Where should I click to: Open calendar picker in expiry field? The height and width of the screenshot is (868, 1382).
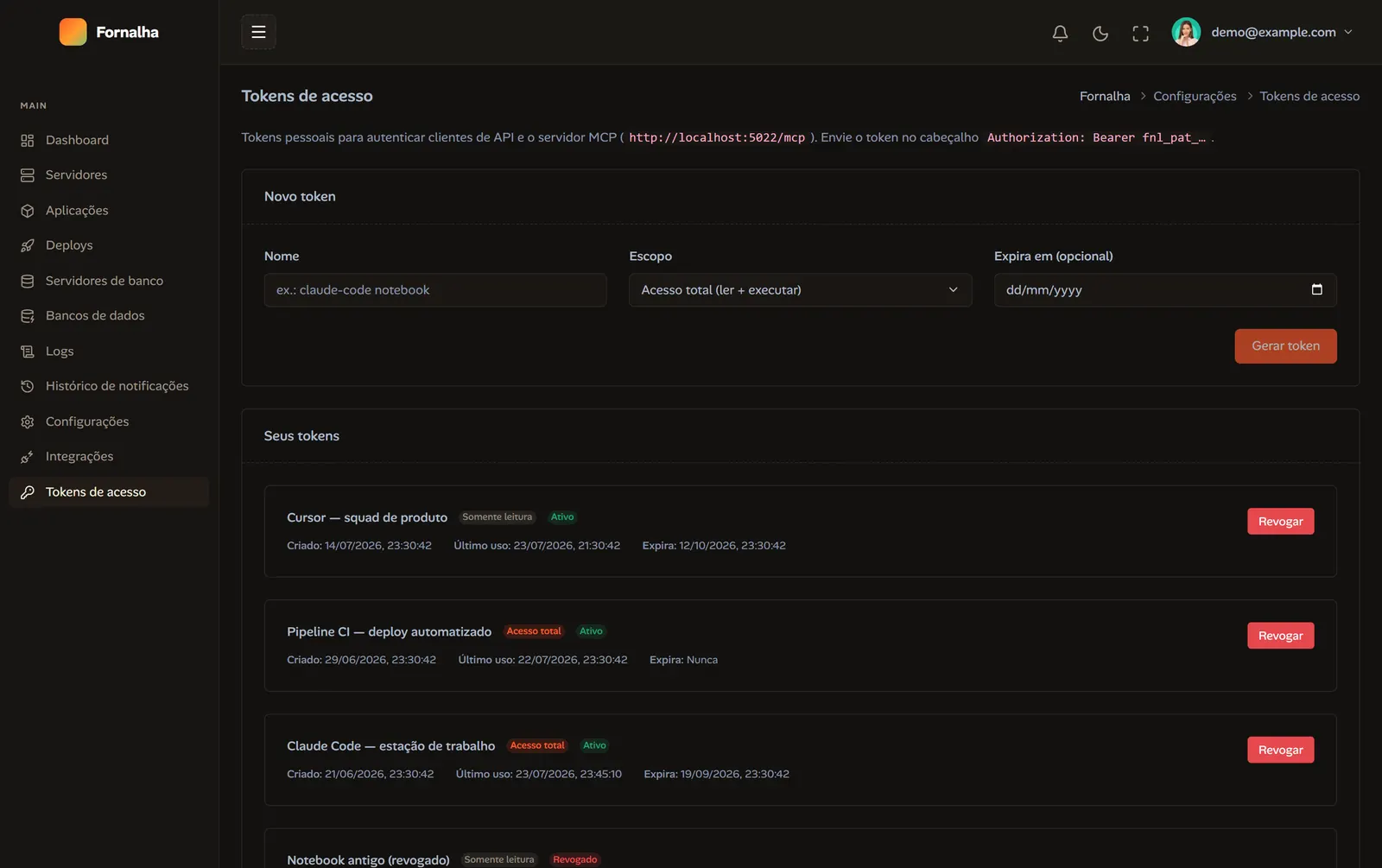click(x=1316, y=289)
